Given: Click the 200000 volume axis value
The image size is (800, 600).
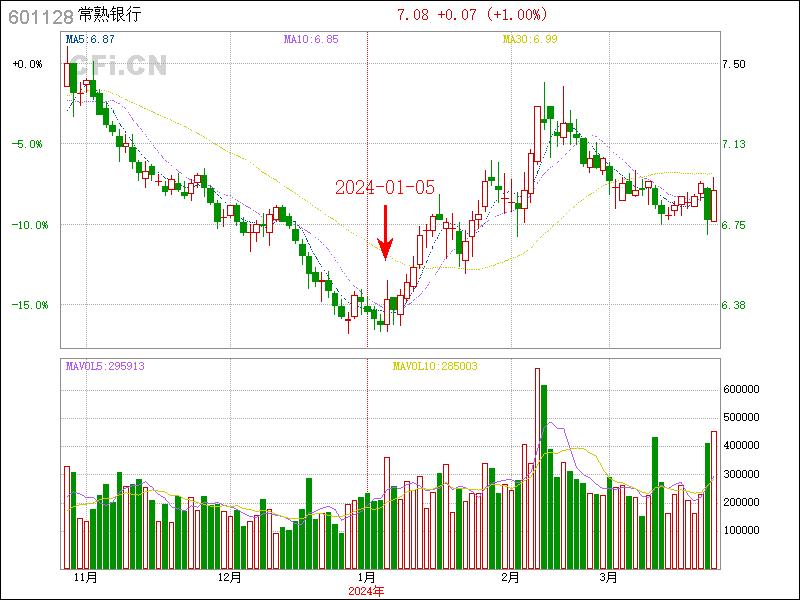Looking at the screenshot, I should point(741,503).
